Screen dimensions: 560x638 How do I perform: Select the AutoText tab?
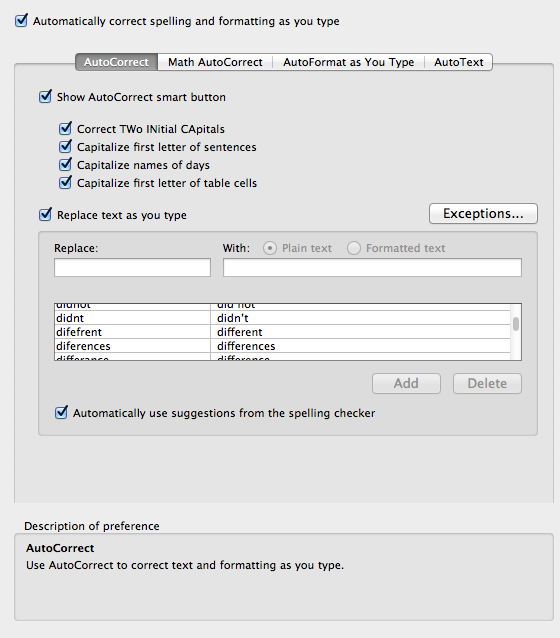458,62
